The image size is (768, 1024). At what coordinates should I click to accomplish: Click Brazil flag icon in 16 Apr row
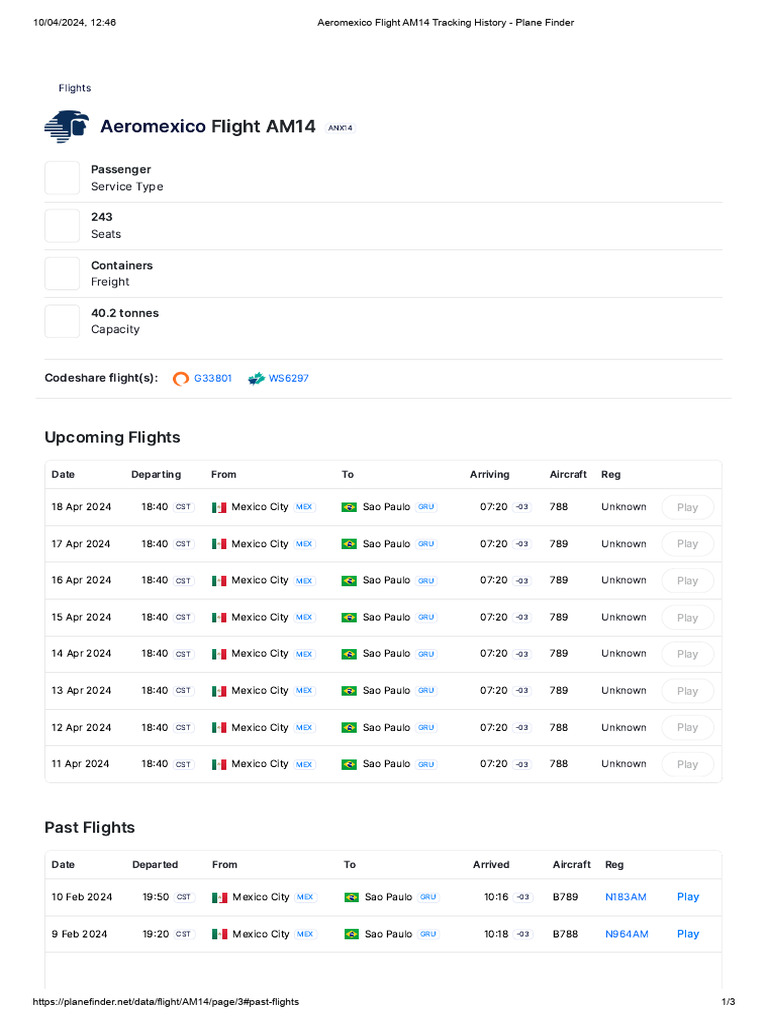pyautogui.click(x=349, y=581)
